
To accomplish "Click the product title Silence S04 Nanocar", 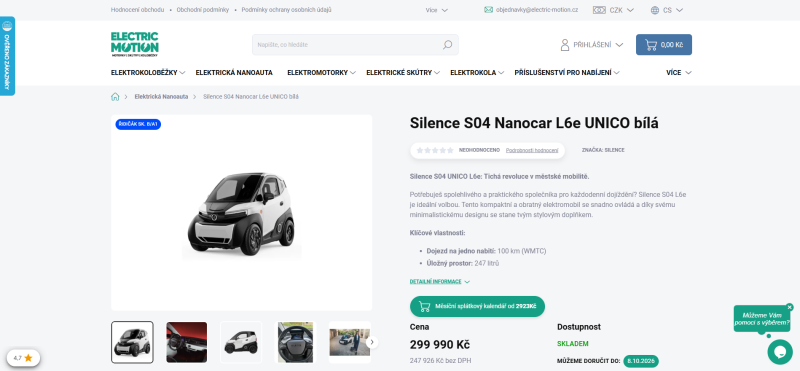I will (534, 123).
